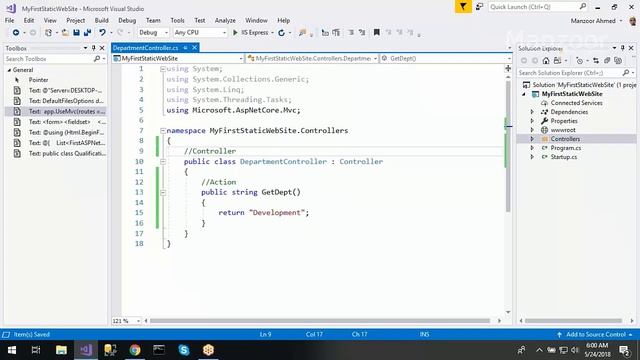Click the Manzoor Ahmed account name
Screen dimensions: 640x360
[x=593, y=21]
